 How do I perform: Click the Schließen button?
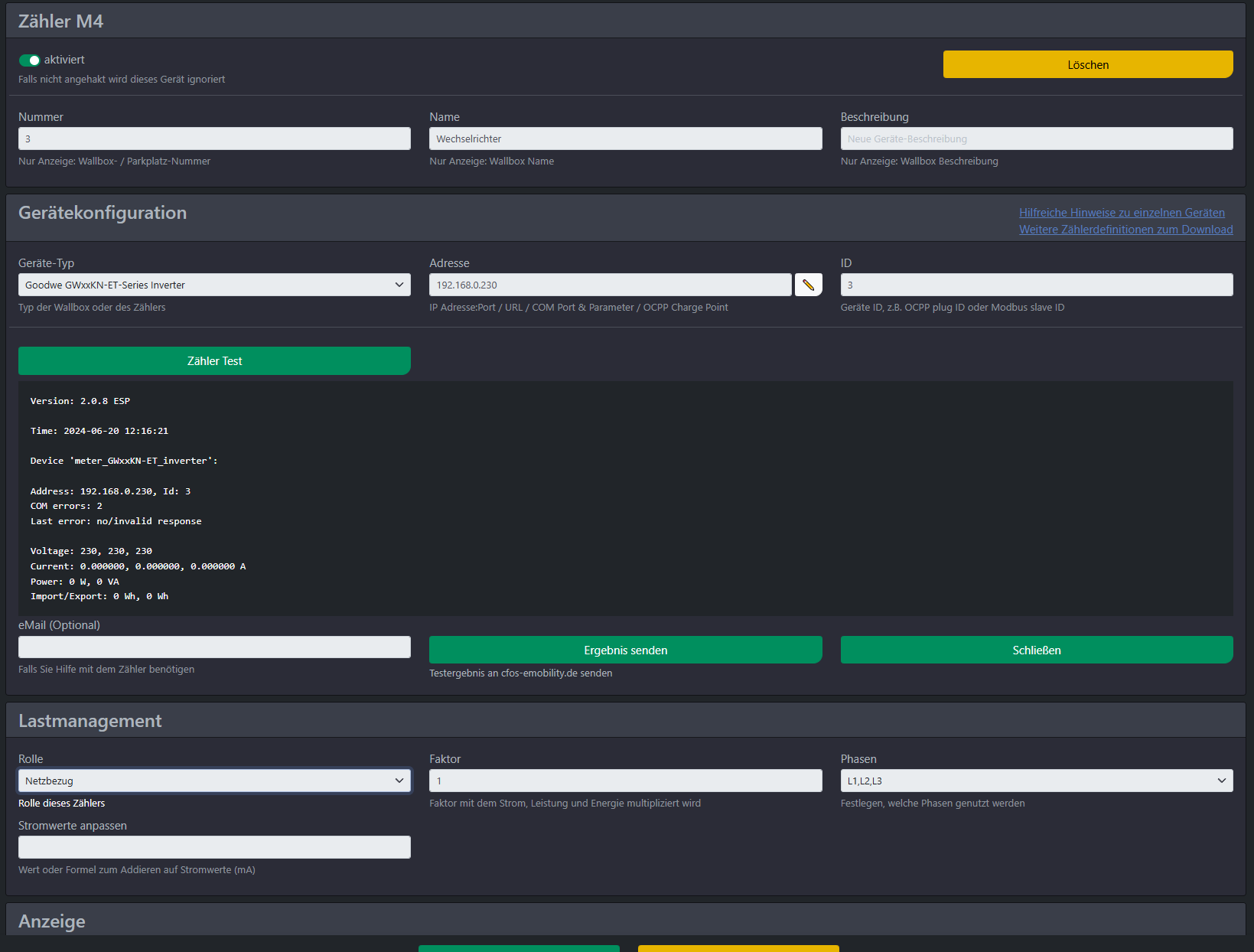[x=1036, y=650]
